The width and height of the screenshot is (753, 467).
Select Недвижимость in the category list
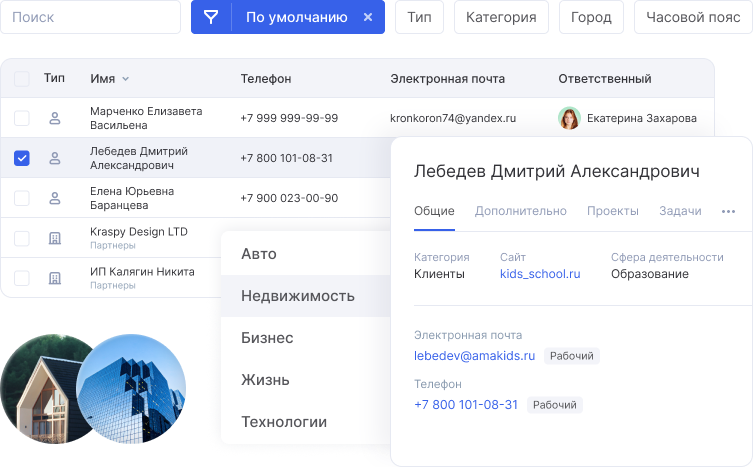click(x=298, y=296)
